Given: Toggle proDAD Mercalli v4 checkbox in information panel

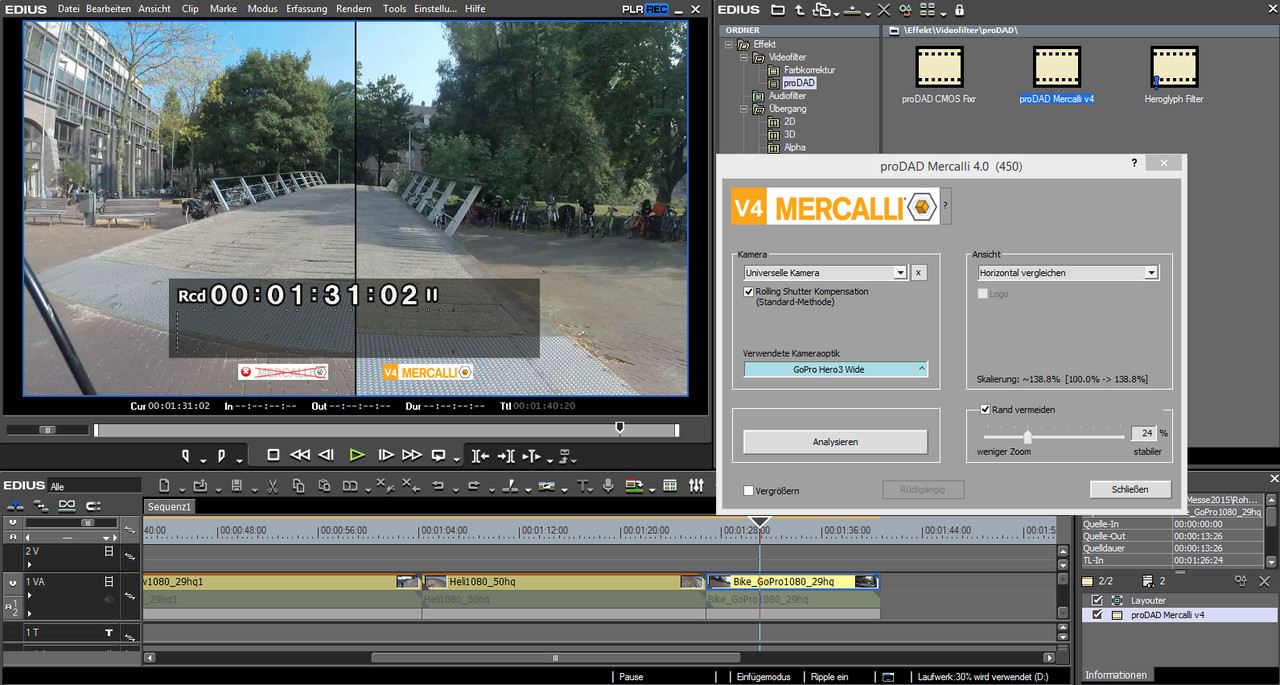Looking at the screenshot, I should coord(1097,615).
